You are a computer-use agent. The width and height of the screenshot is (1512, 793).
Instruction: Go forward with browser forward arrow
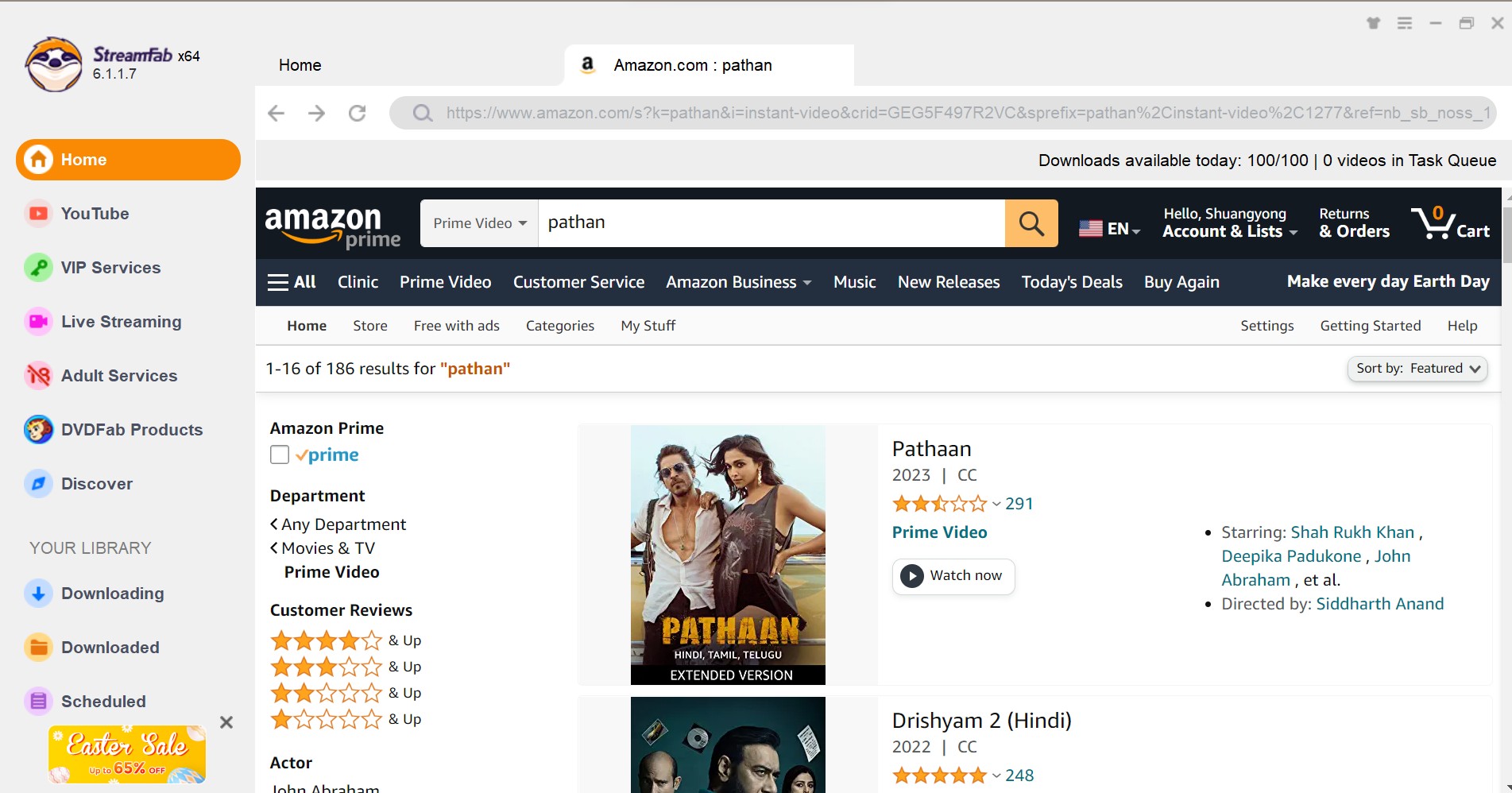[x=316, y=113]
